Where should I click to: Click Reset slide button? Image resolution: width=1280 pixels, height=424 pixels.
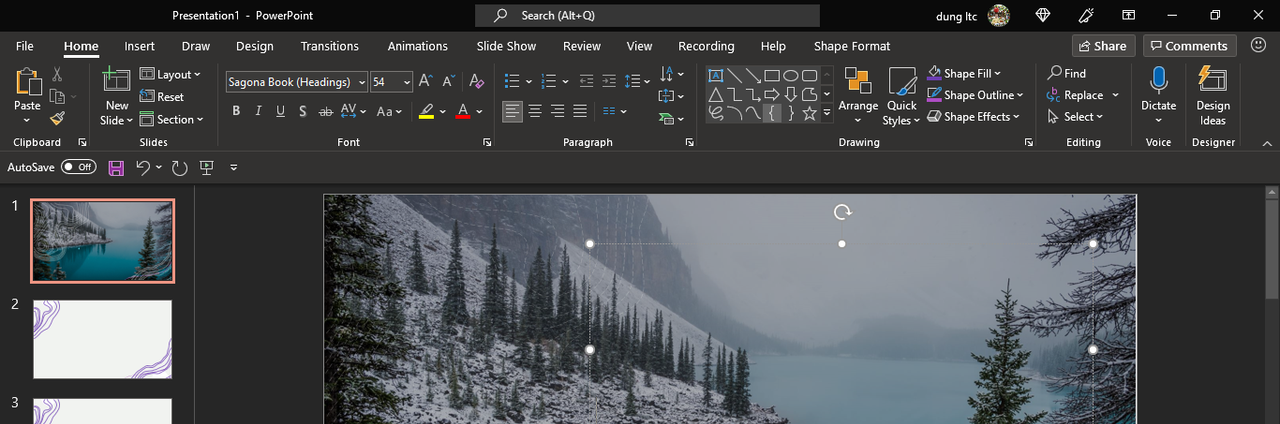click(161, 96)
